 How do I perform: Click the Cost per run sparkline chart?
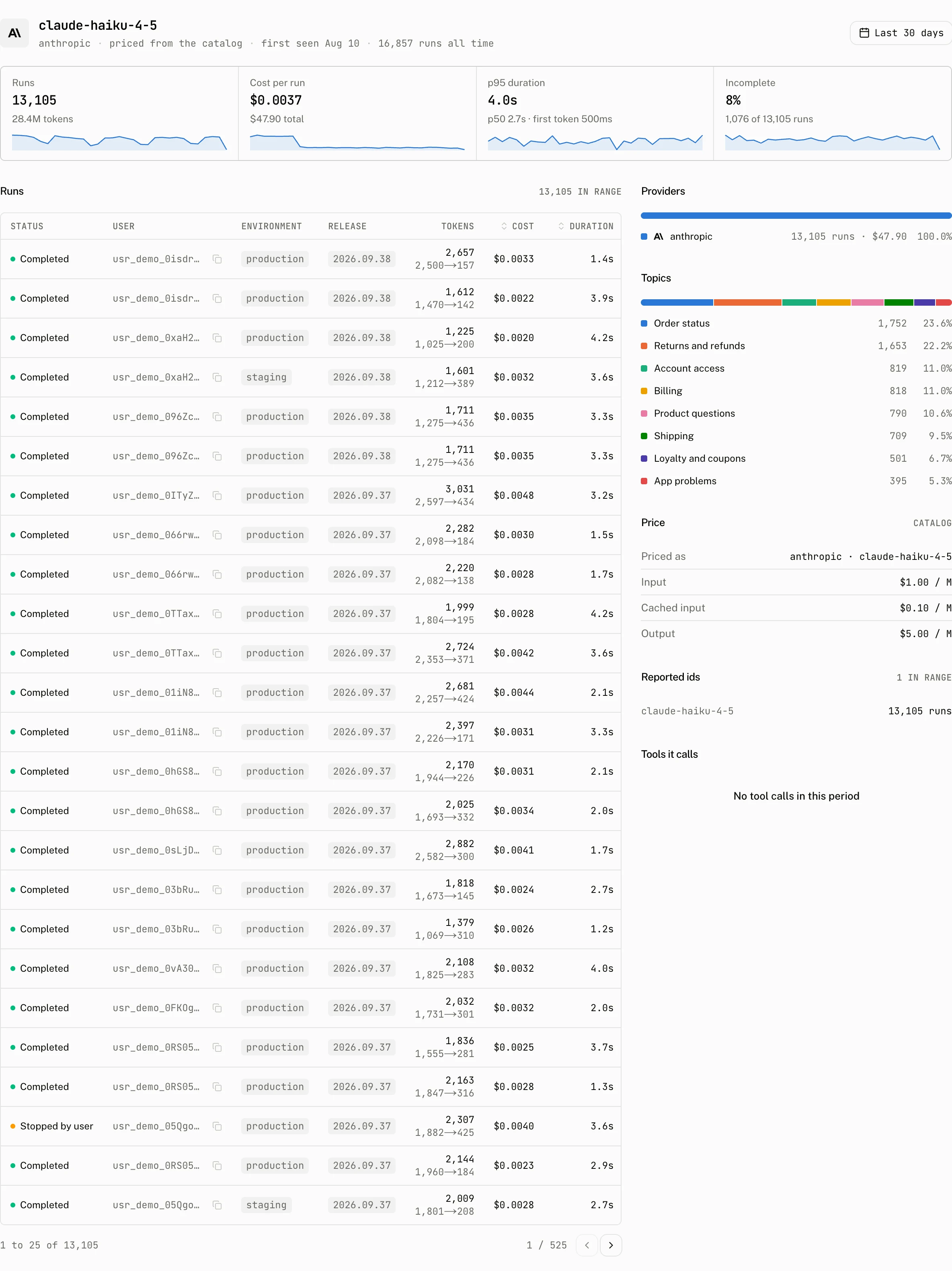[x=357, y=142]
